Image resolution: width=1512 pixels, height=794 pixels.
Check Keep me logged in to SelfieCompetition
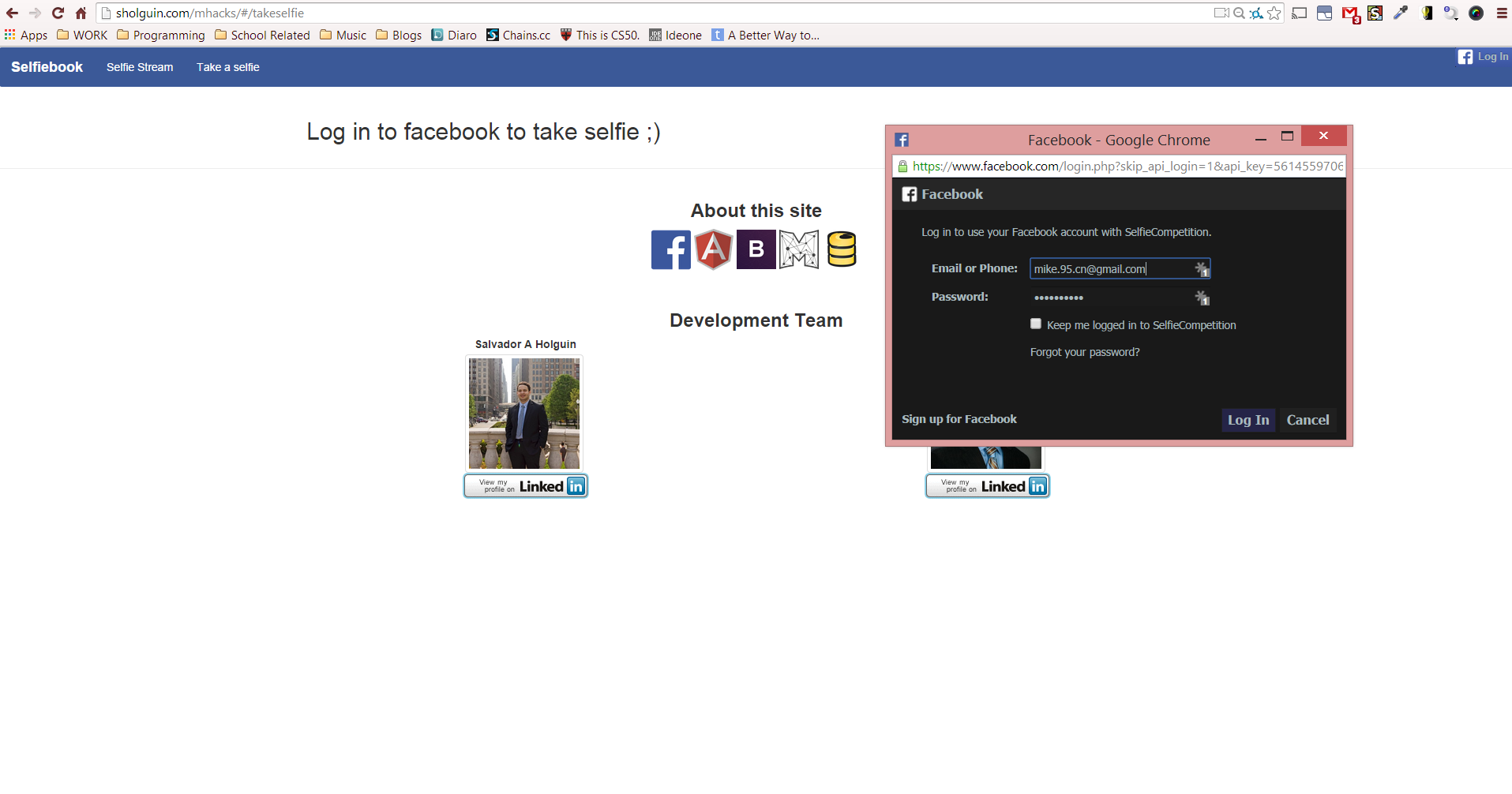click(x=1036, y=324)
